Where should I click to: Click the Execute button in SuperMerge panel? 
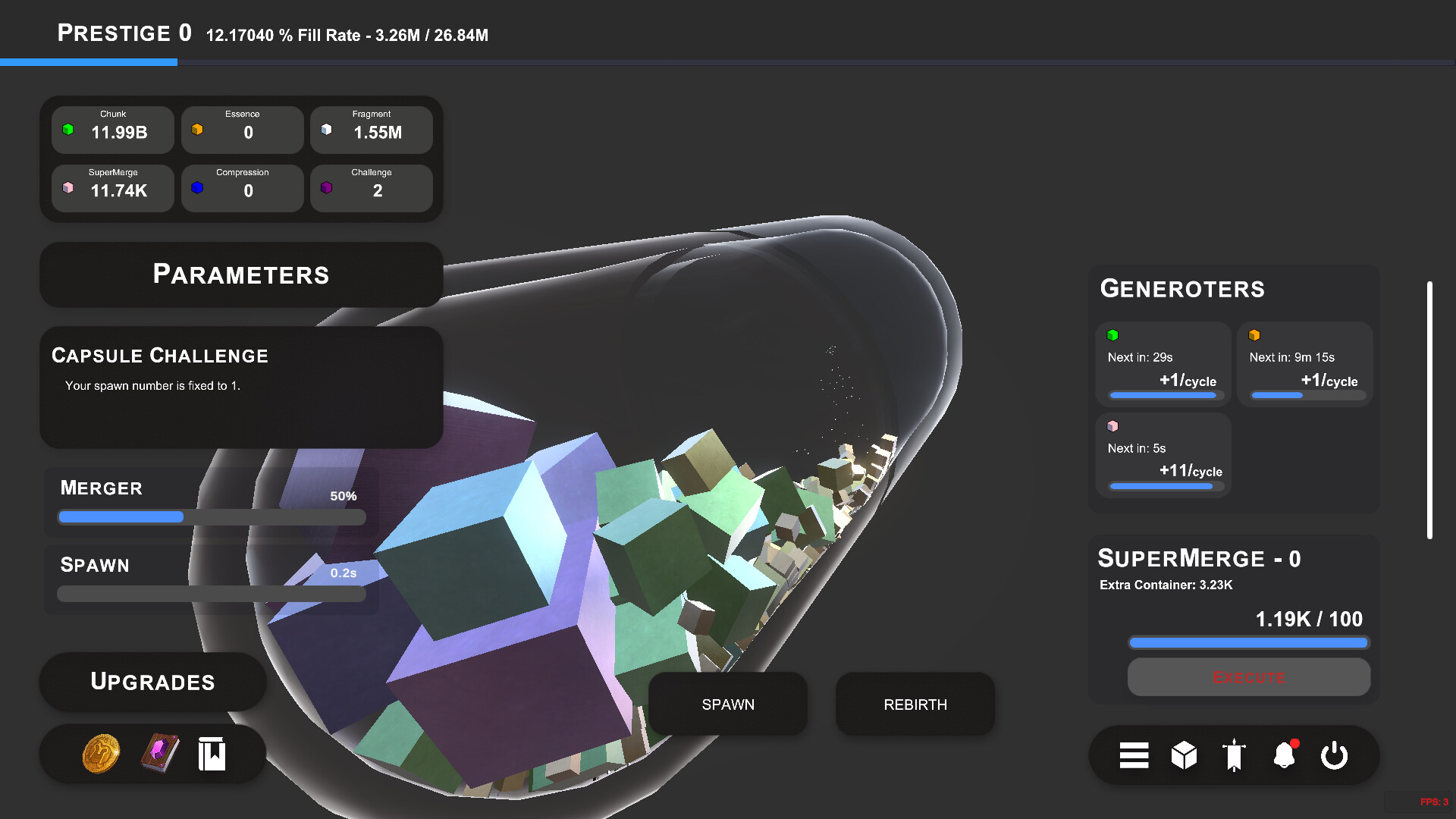[1248, 677]
